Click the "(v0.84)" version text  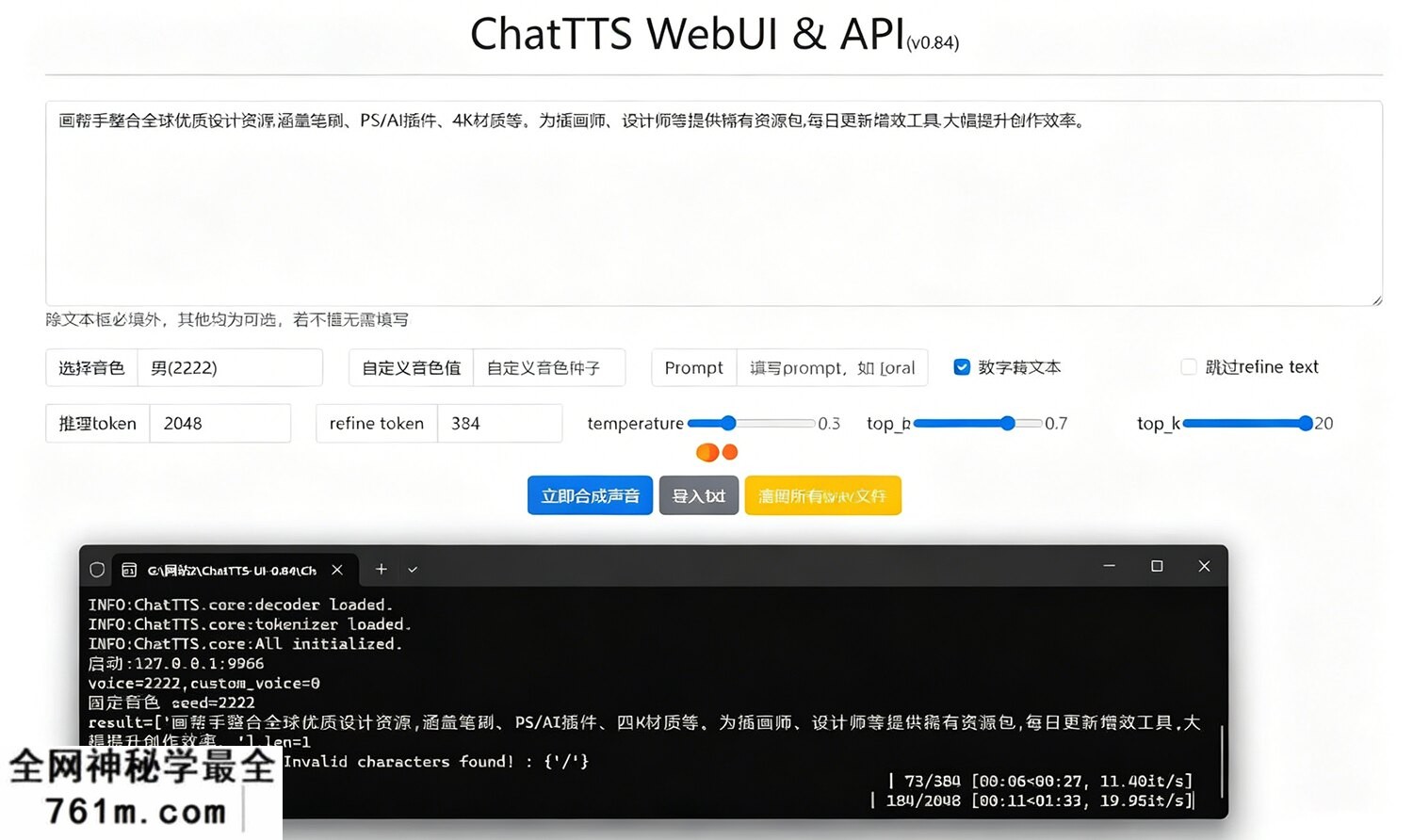(933, 42)
